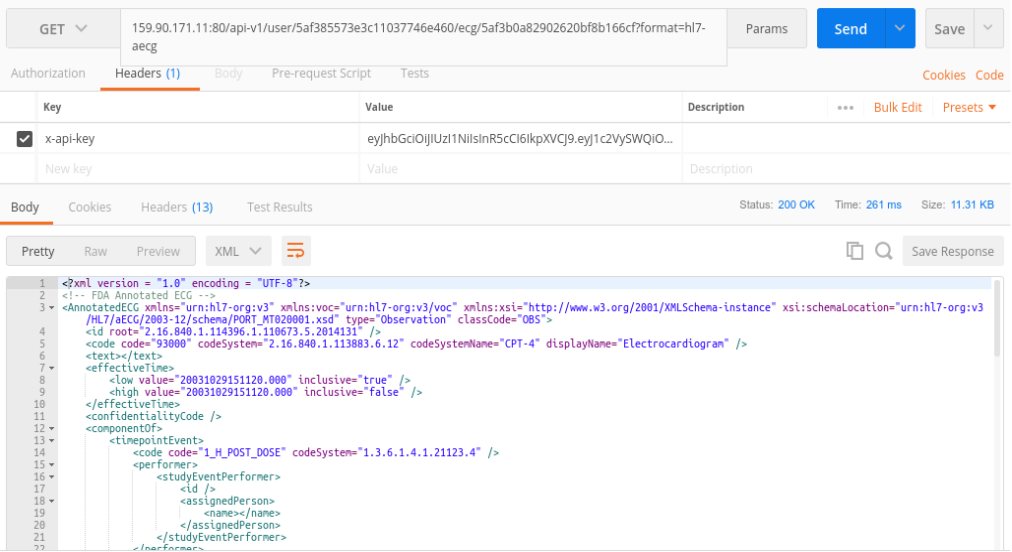Open the response search icon
This screenshot has width=1012, height=552.
point(884,251)
